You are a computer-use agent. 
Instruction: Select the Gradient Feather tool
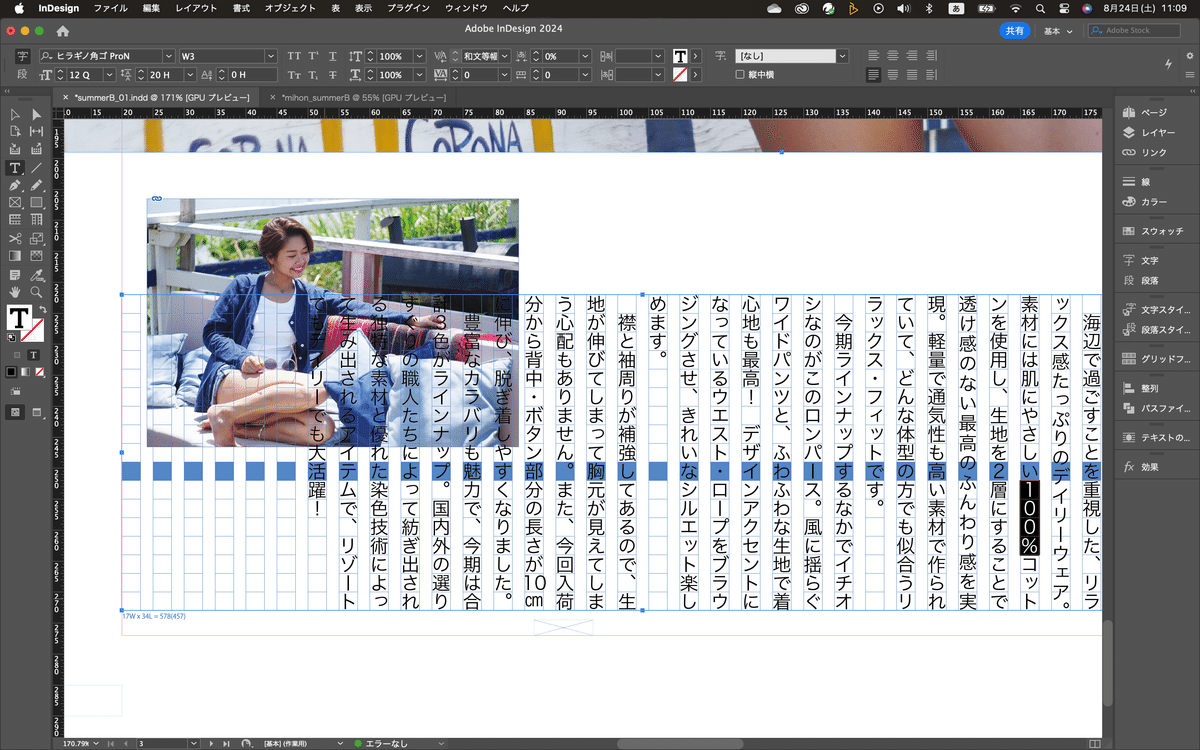[x=36, y=256]
